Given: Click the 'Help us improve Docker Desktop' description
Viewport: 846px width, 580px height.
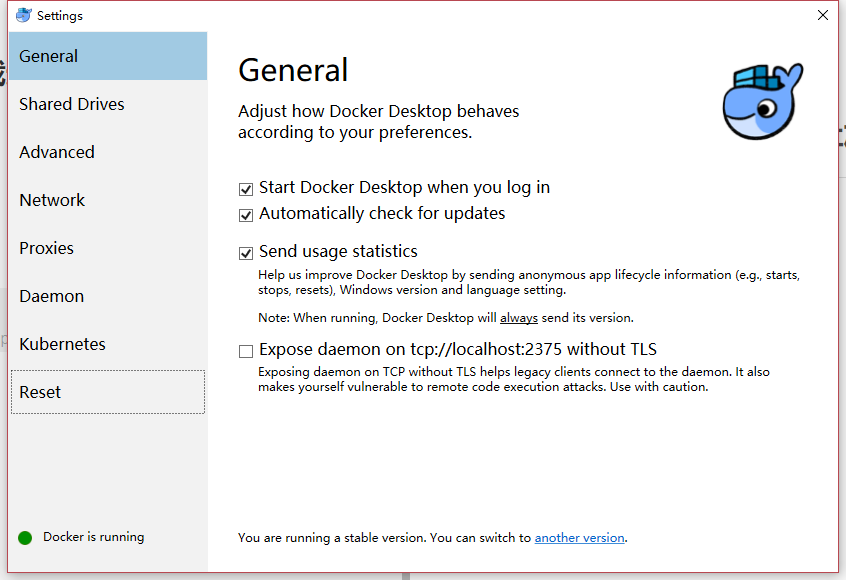Looking at the screenshot, I should click(x=529, y=282).
